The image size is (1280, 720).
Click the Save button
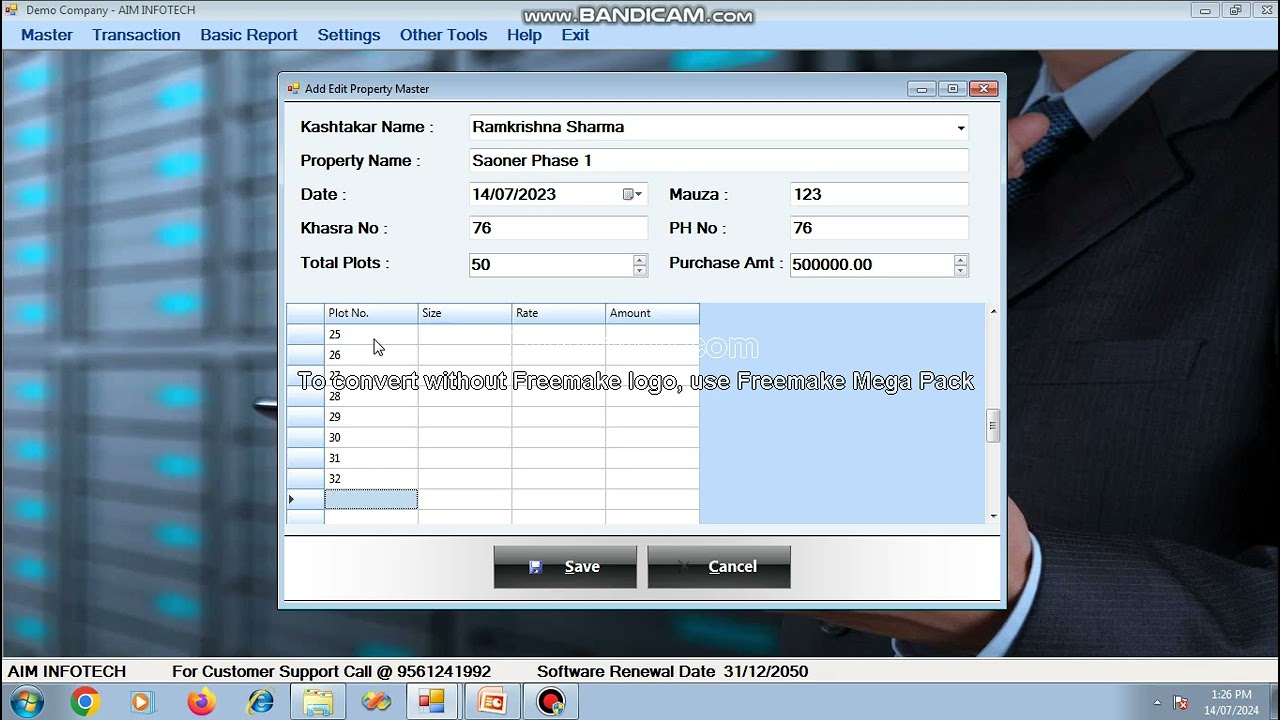[x=565, y=567]
